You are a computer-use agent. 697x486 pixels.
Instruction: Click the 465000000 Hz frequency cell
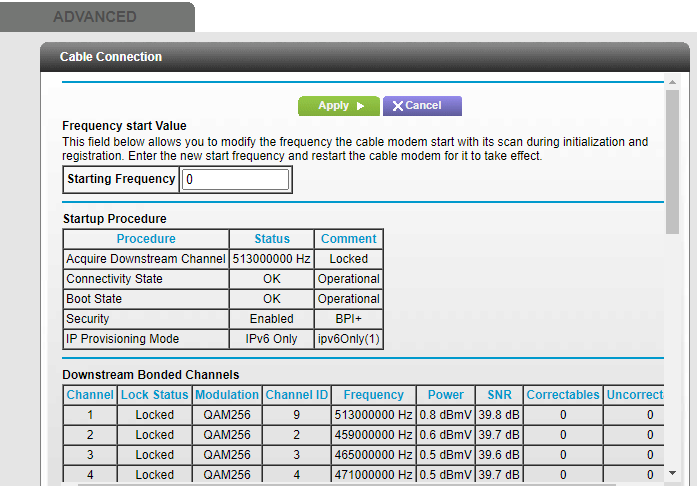373,455
